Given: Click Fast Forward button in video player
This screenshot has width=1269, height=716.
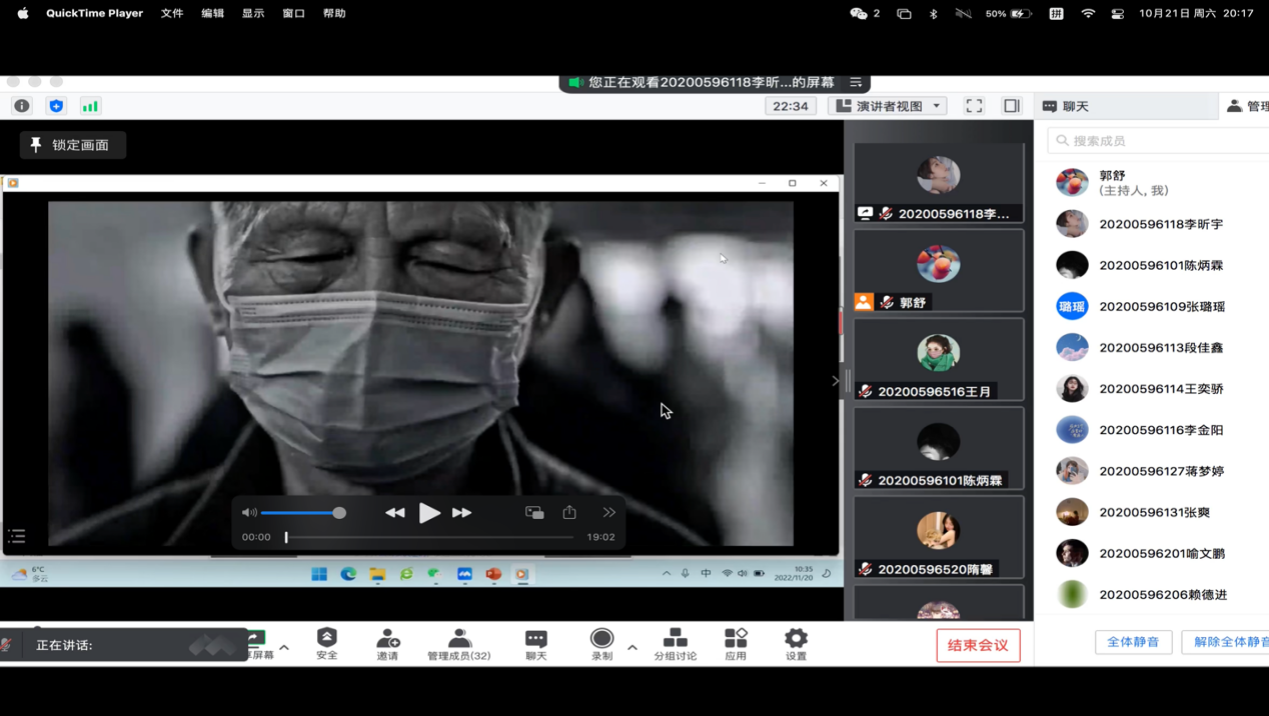Looking at the screenshot, I should pos(462,512).
